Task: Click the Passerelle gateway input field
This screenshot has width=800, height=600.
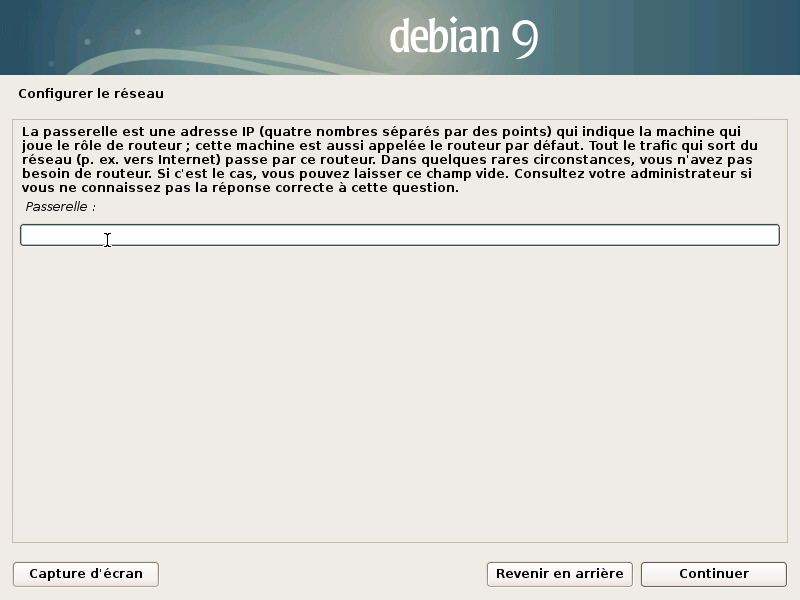Action: pos(400,235)
